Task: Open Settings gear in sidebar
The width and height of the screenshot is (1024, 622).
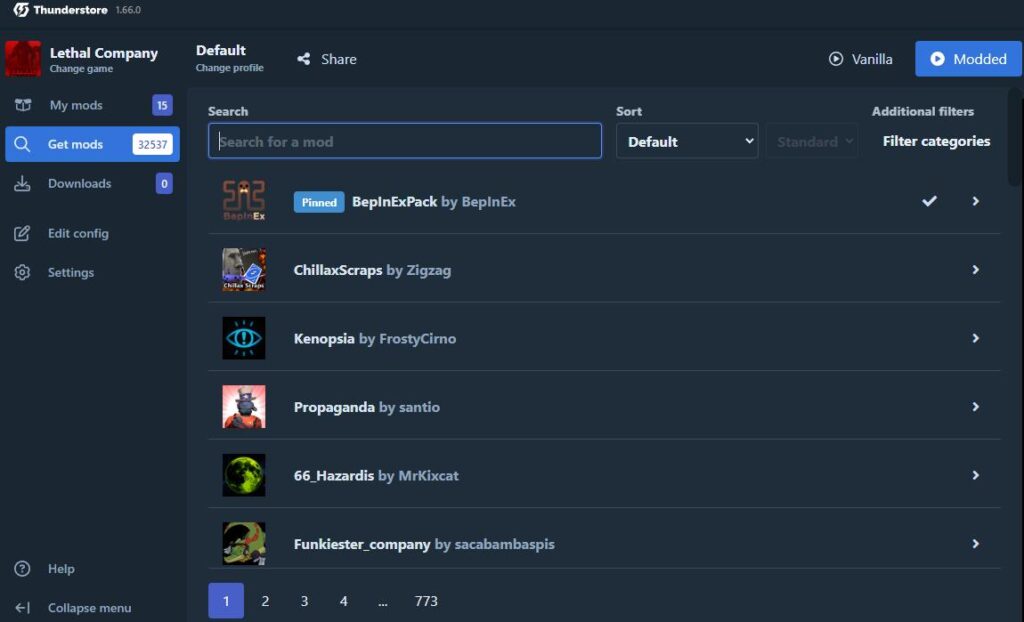Action: (22, 272)
